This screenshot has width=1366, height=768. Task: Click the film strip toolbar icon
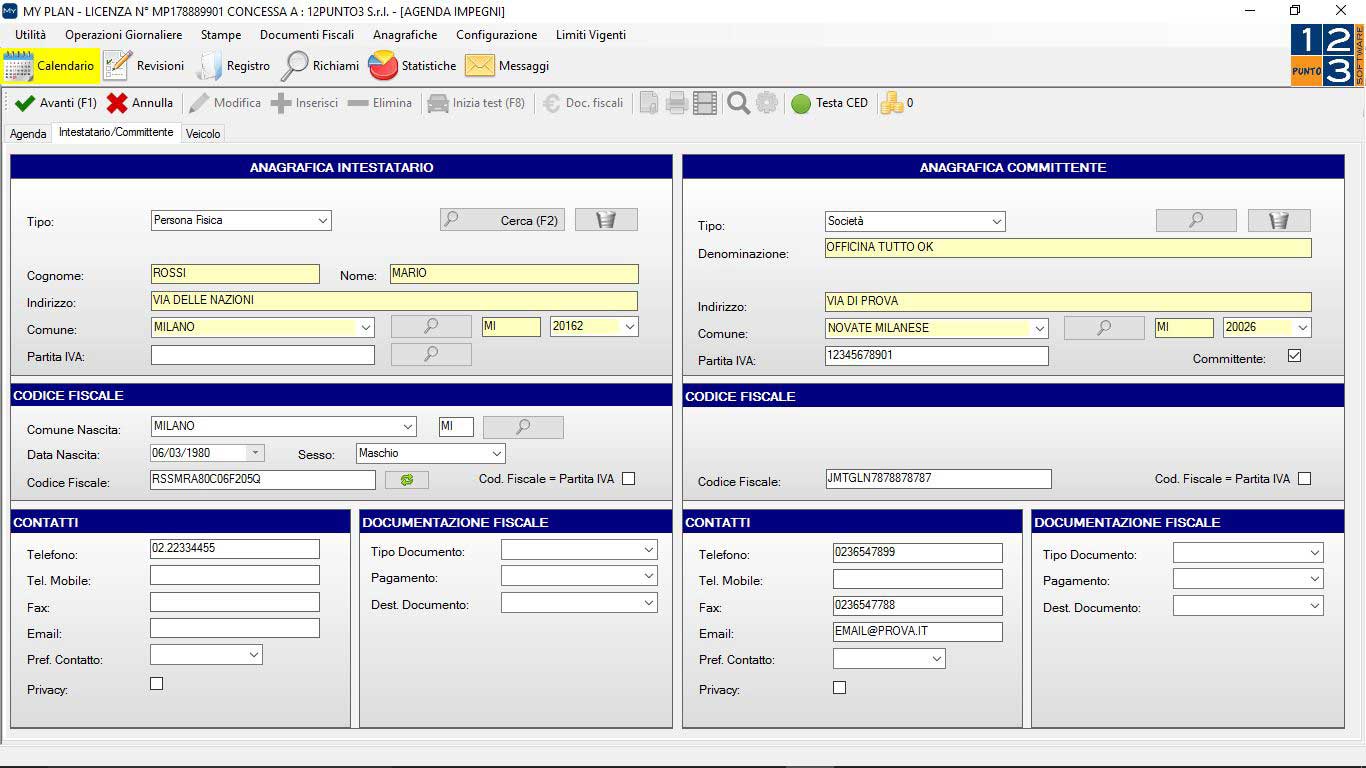pos(706,103)
